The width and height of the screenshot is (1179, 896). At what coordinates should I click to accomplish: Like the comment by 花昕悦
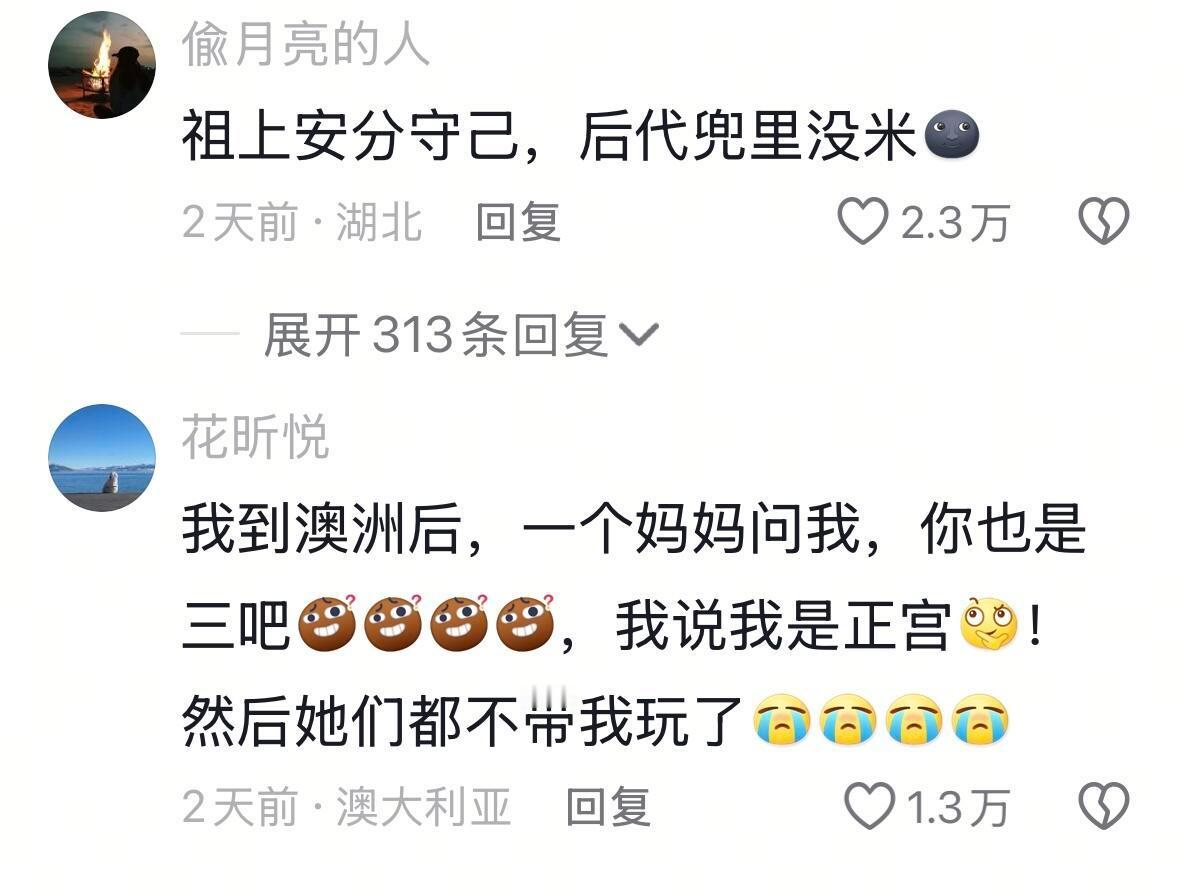point(869,806)
